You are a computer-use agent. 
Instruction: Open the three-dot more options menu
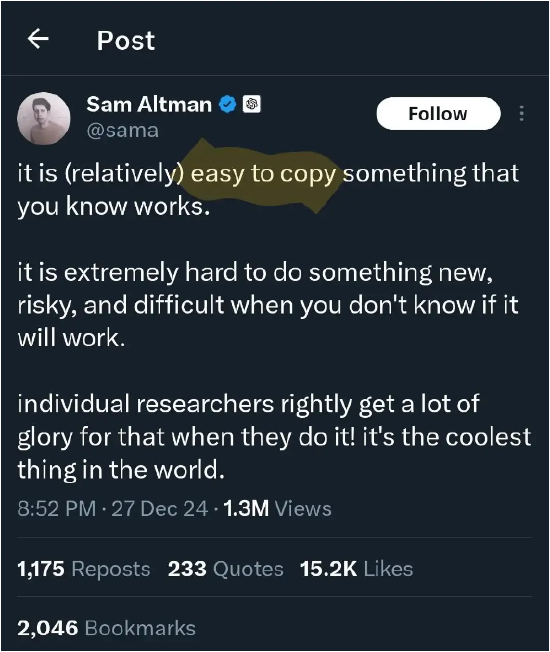521,114
